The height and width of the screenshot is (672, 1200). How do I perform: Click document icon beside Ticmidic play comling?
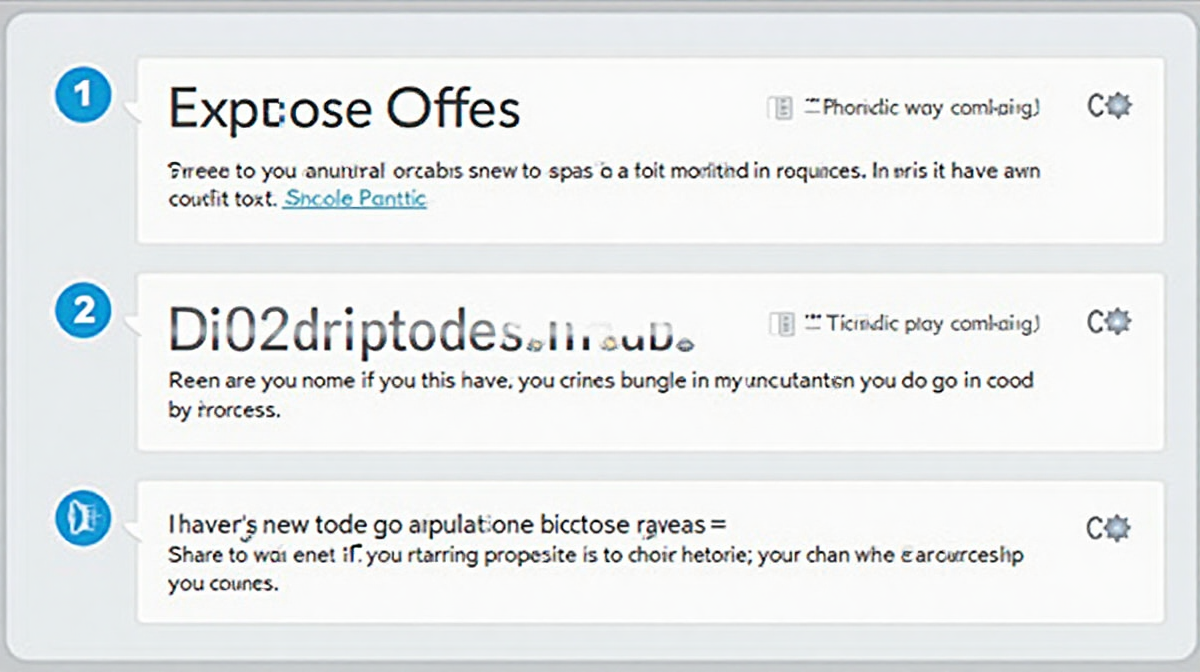[781, 323]
